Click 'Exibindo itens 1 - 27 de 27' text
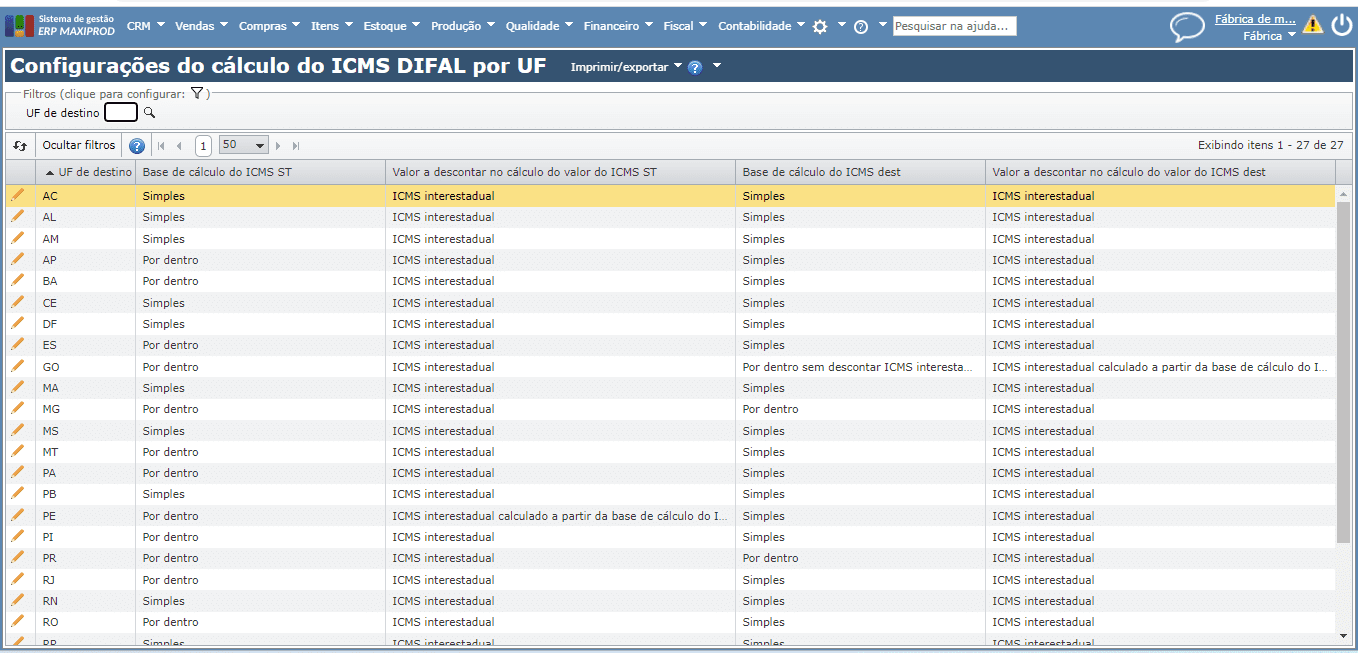This screenshot has width=1358, height=653. coord(1270,145)
